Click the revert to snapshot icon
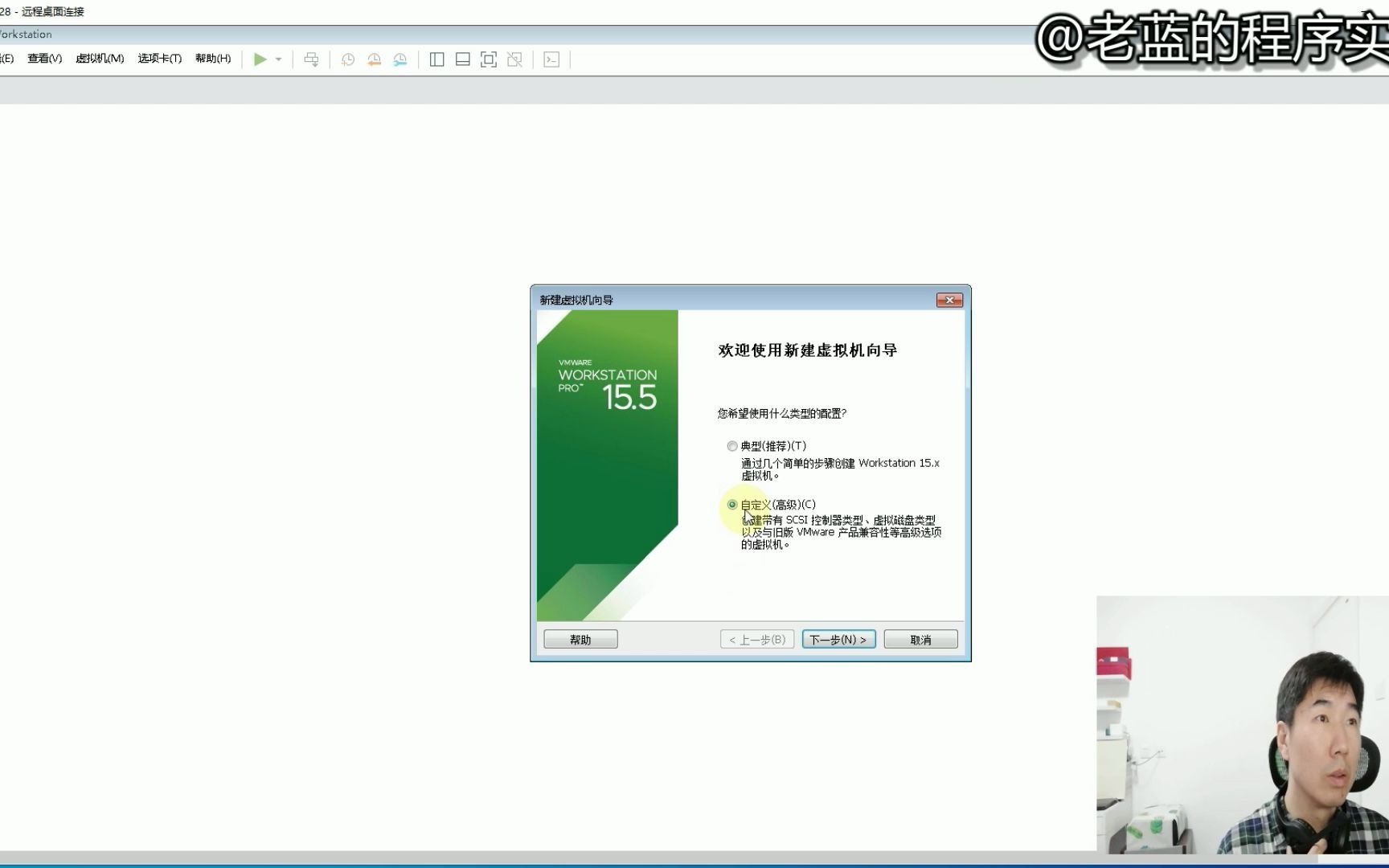The image size is (1389, 868). [x=374, y=59]
